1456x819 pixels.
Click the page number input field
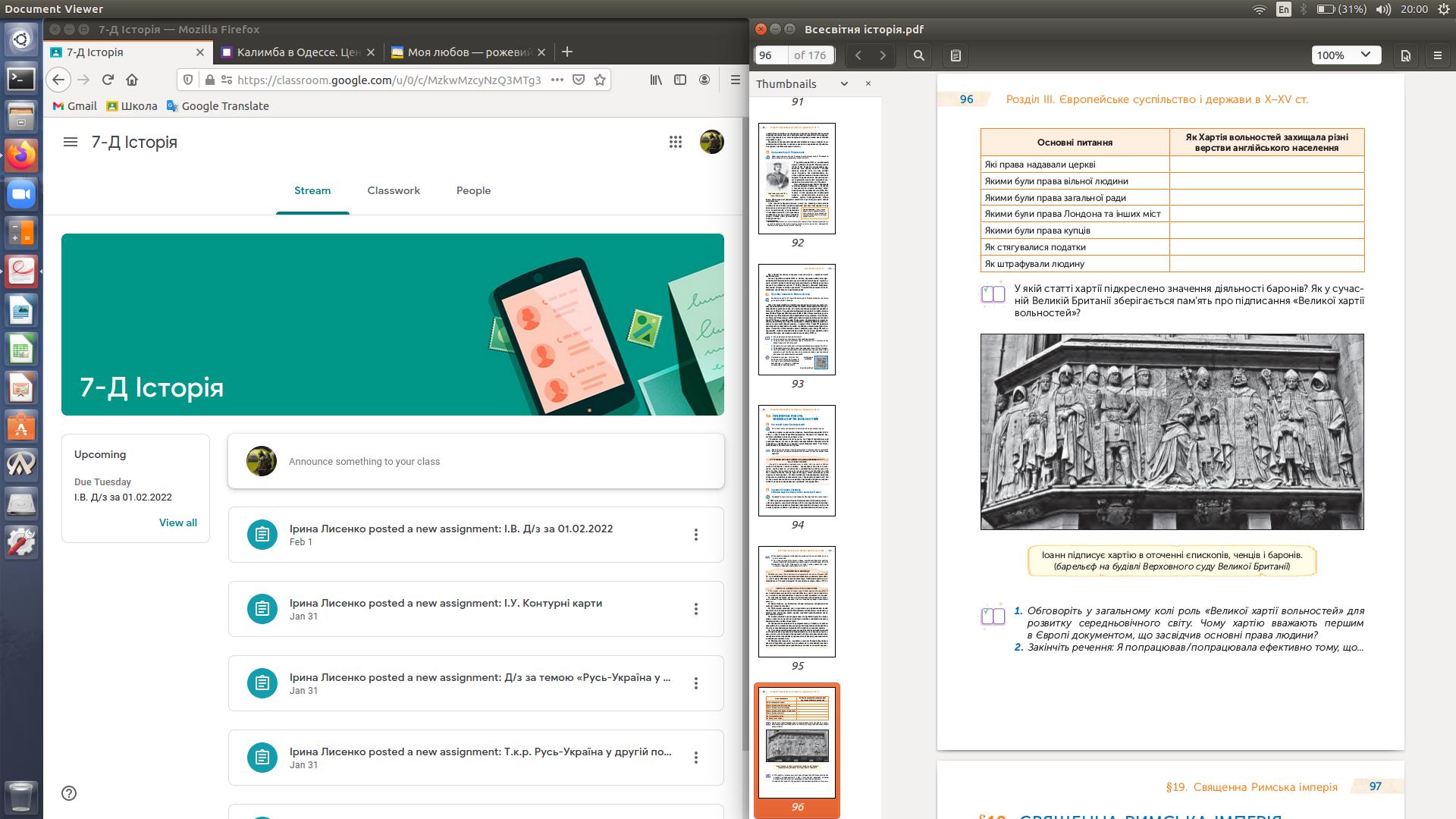(770, 55)
